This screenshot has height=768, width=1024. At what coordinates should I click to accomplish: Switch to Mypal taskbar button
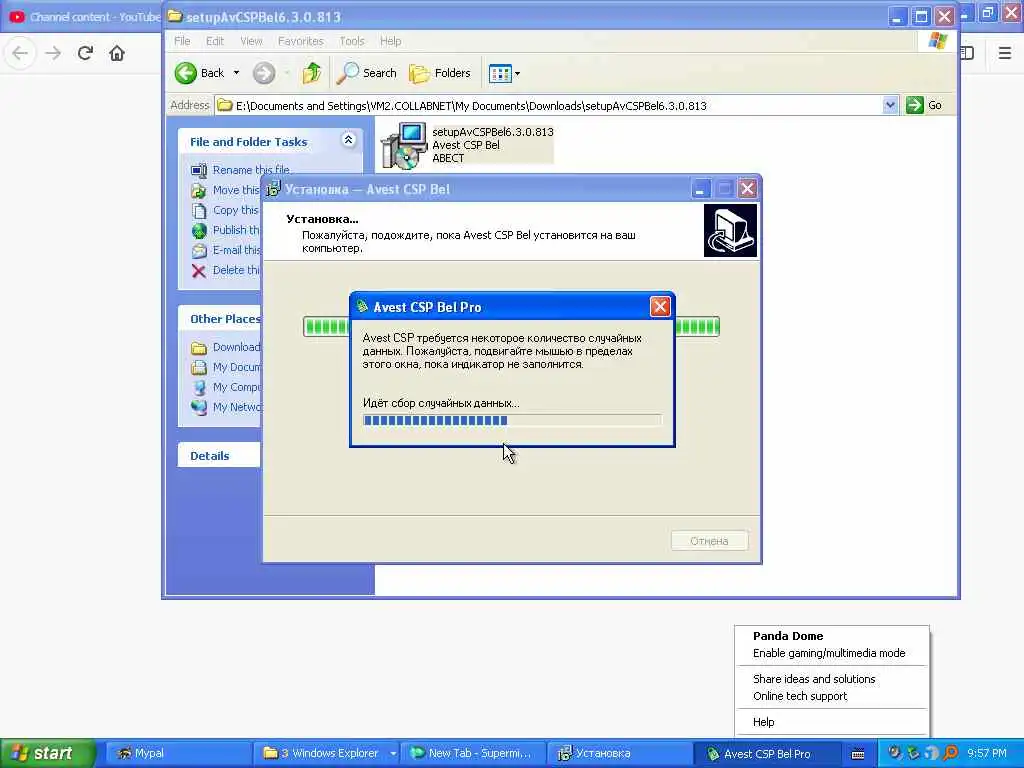click(x=176, y=754)
